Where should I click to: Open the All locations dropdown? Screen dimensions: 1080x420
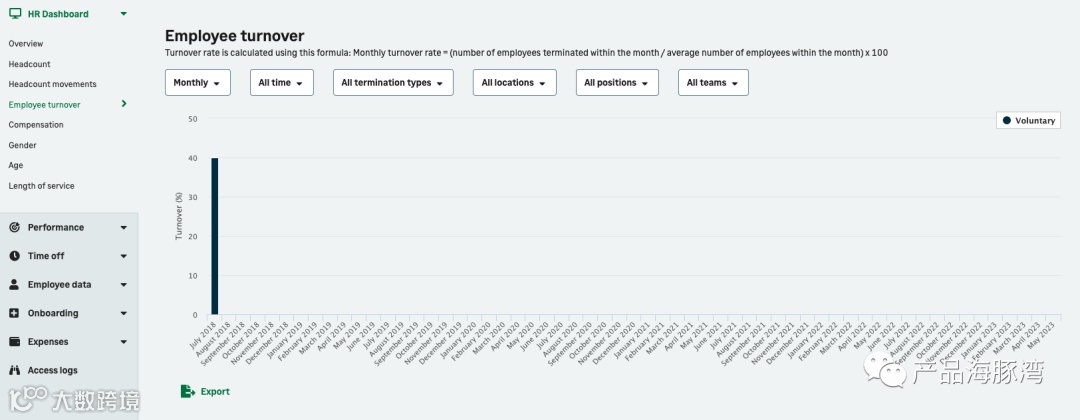coord(514,83)
